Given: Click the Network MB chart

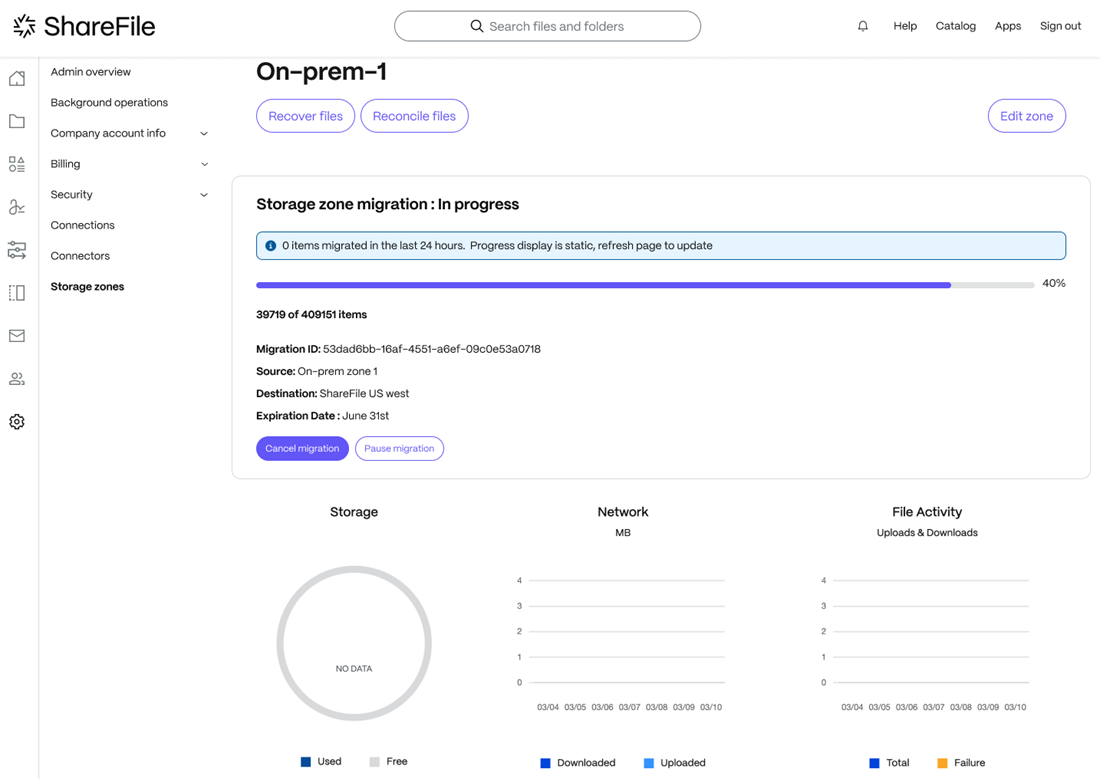Looking at the screenshot, I should point(622,642).
